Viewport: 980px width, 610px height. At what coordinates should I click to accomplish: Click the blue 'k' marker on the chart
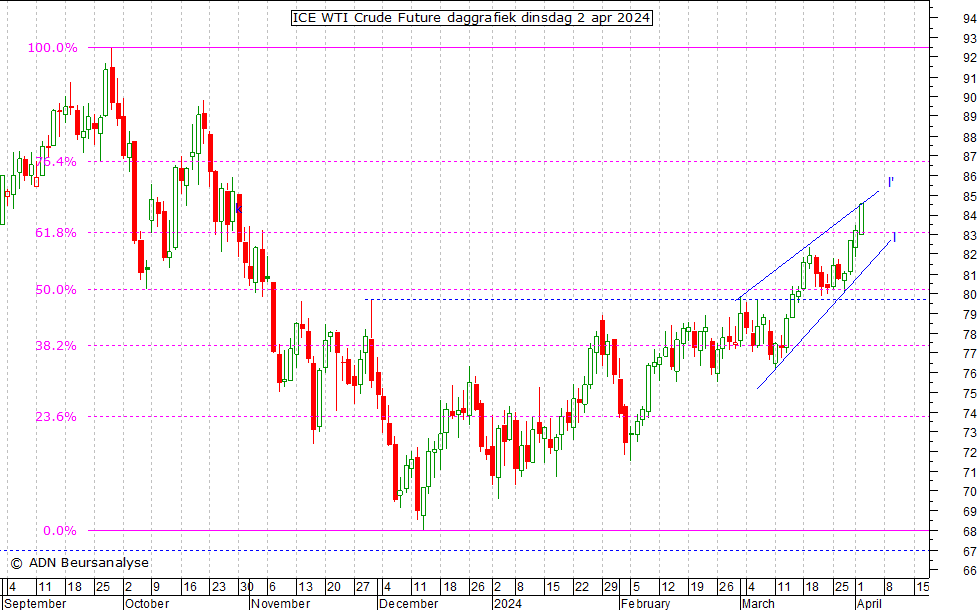coord(238,209)
